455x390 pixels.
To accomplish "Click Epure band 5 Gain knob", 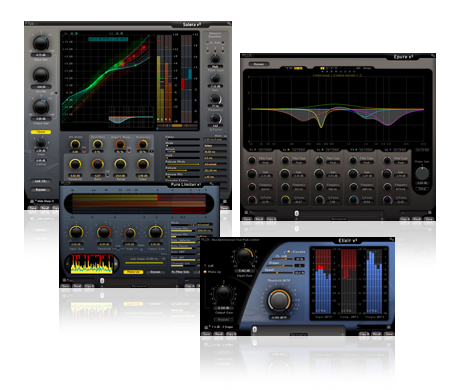I will tap(387, 173).
